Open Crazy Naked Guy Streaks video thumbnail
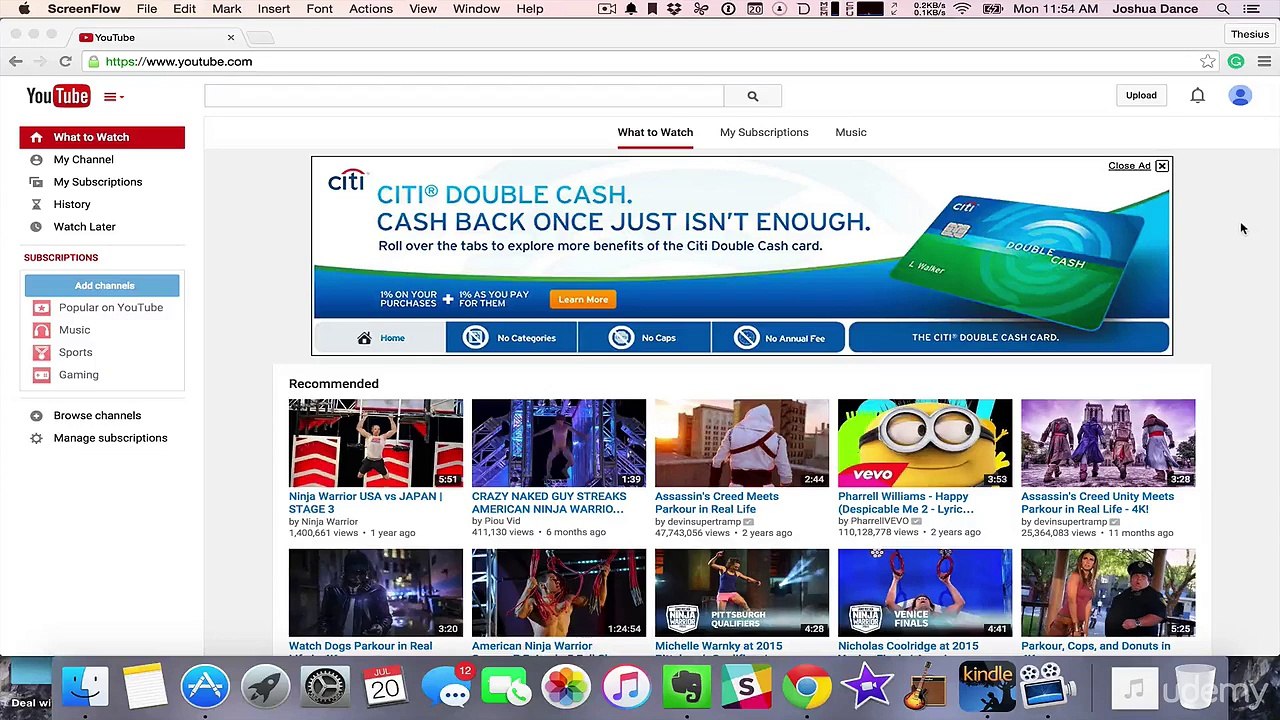The height and width of the screenshot is (720, 1280). point(559,443)
